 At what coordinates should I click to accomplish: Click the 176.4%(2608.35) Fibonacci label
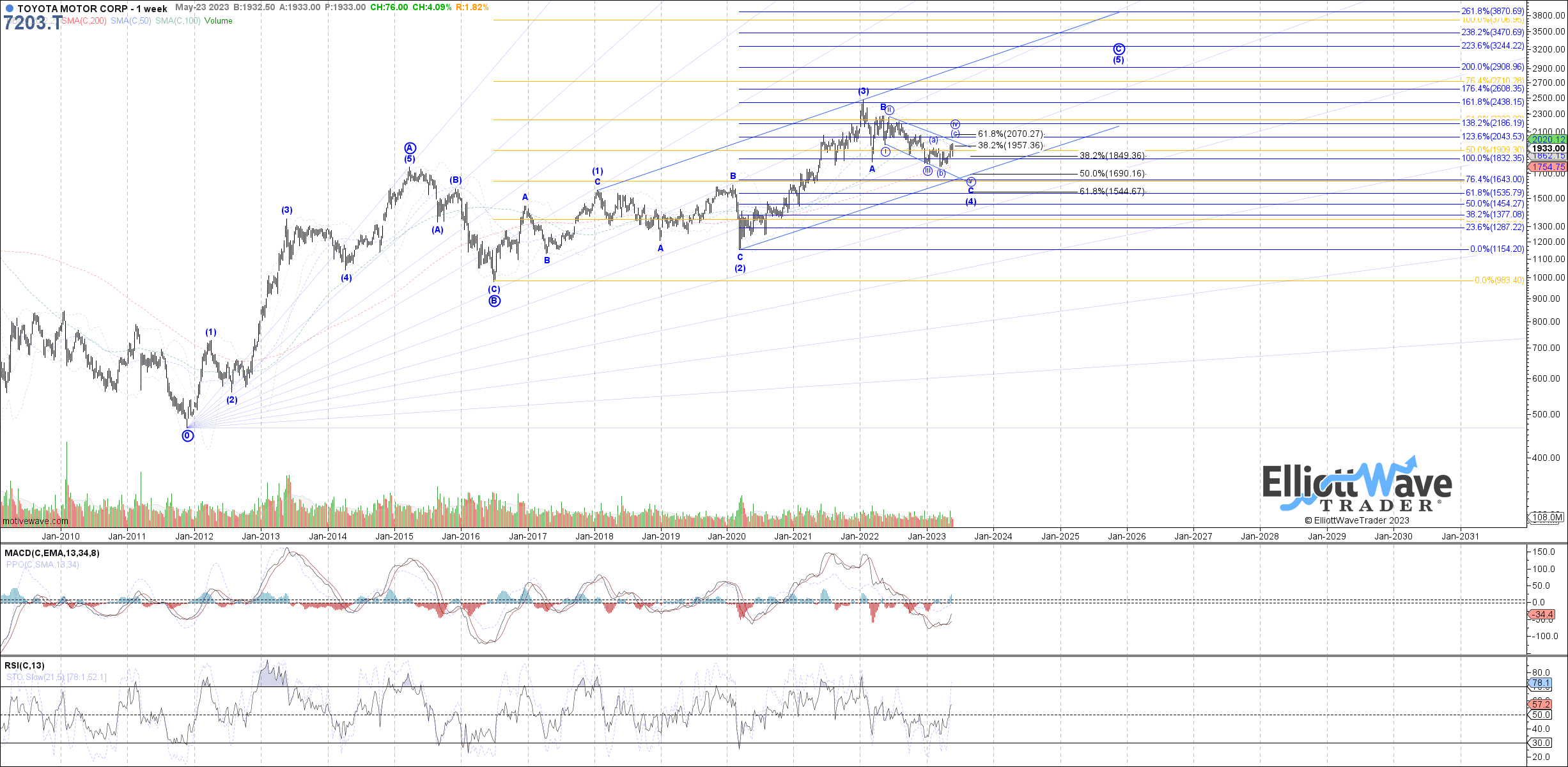pos(1493,89)
